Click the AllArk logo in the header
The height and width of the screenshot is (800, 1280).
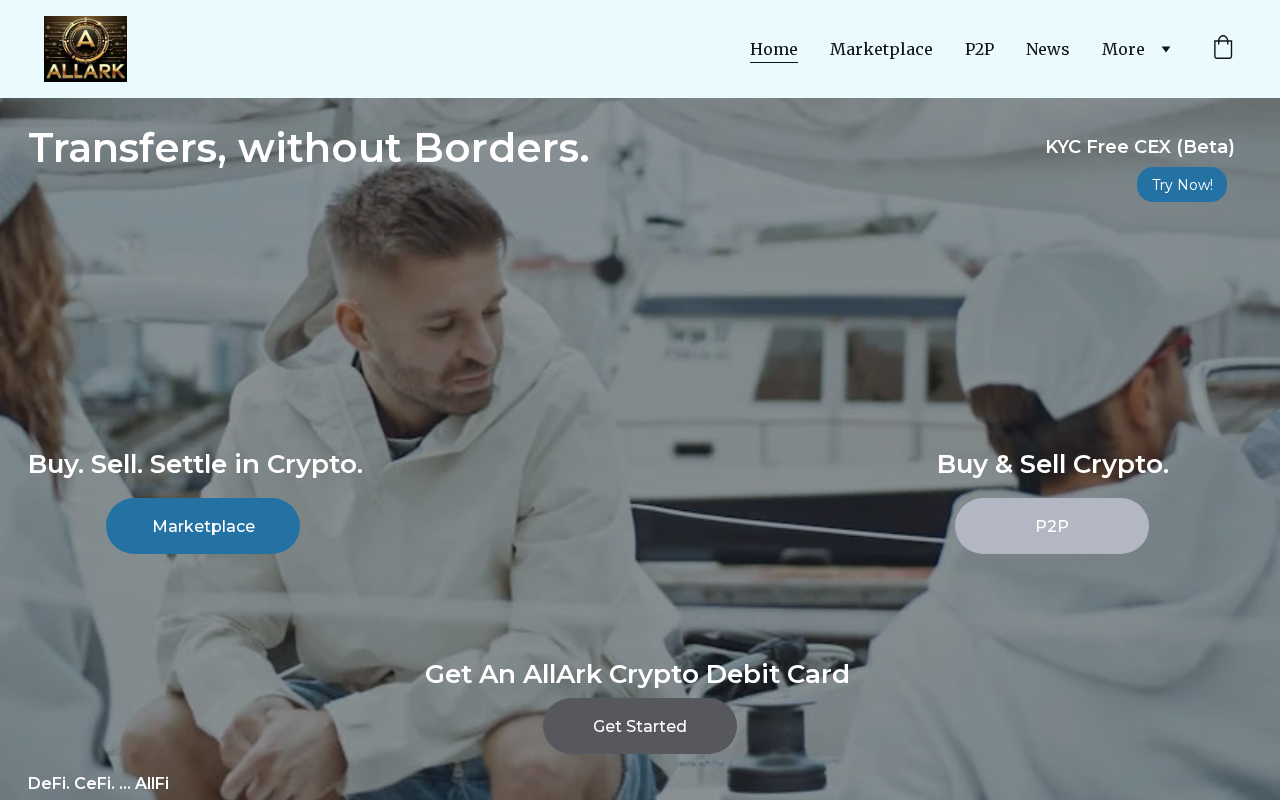(x=85, y=49)
